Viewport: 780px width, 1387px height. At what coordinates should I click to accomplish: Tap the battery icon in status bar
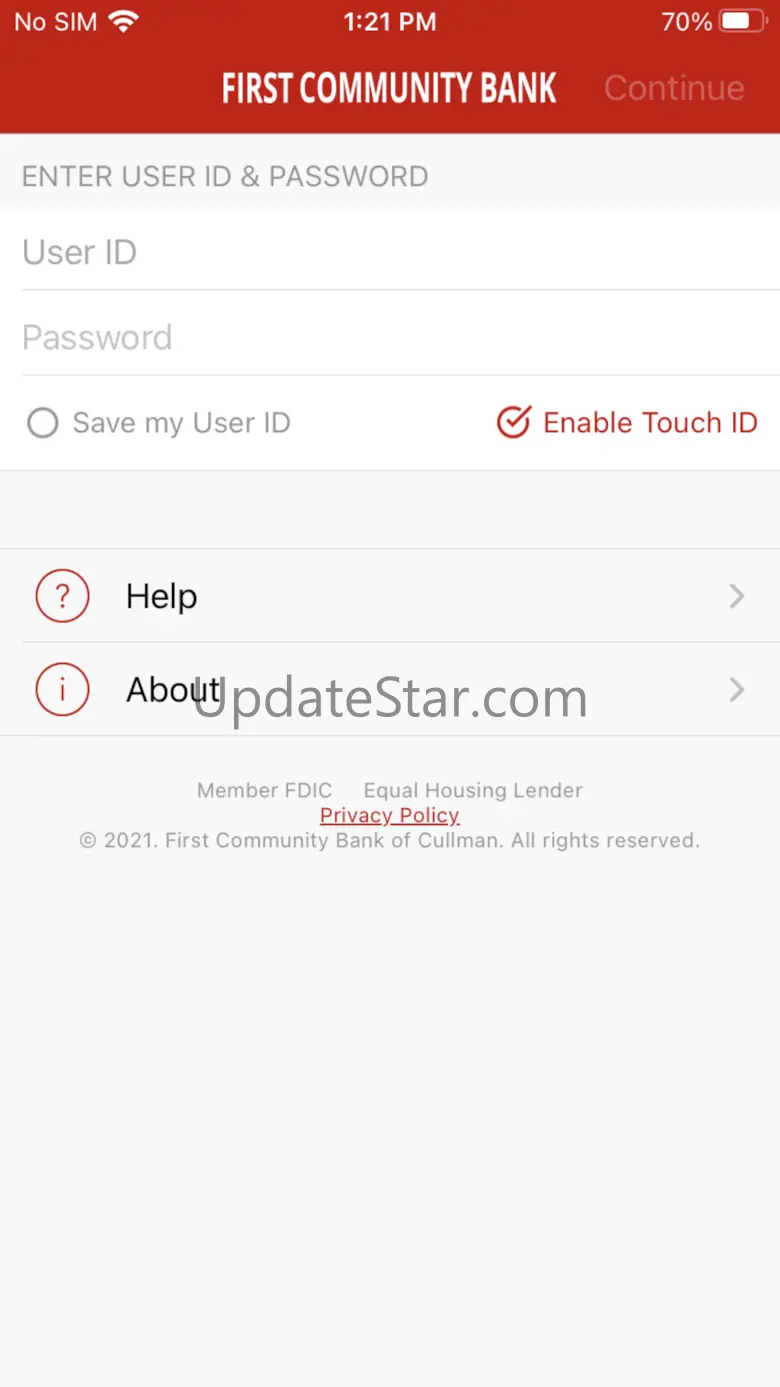pos(743,21)
